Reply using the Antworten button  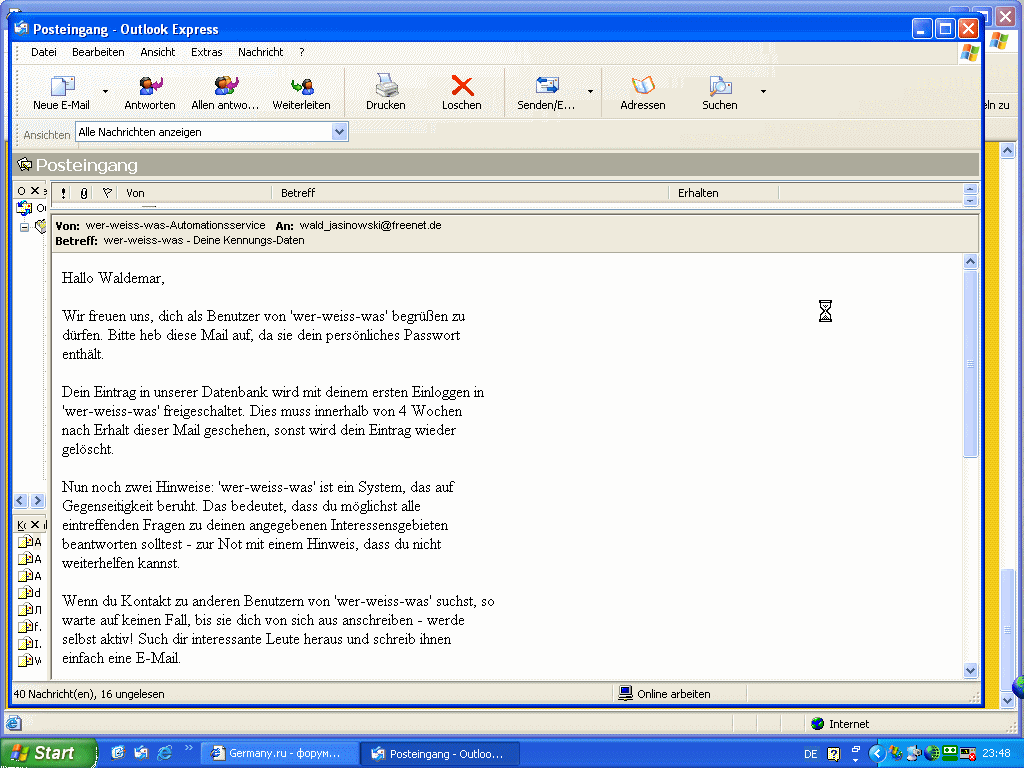150,93
